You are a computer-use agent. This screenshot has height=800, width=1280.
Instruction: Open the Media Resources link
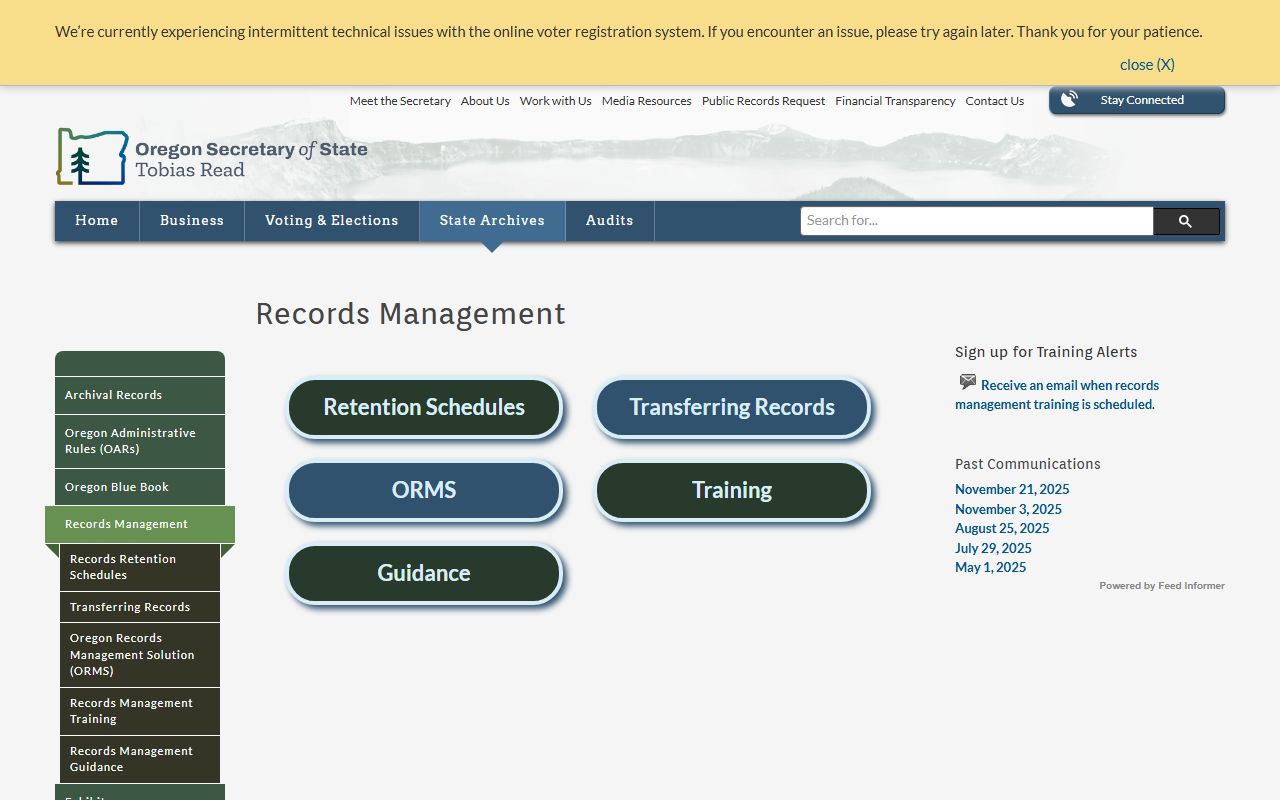646,101
